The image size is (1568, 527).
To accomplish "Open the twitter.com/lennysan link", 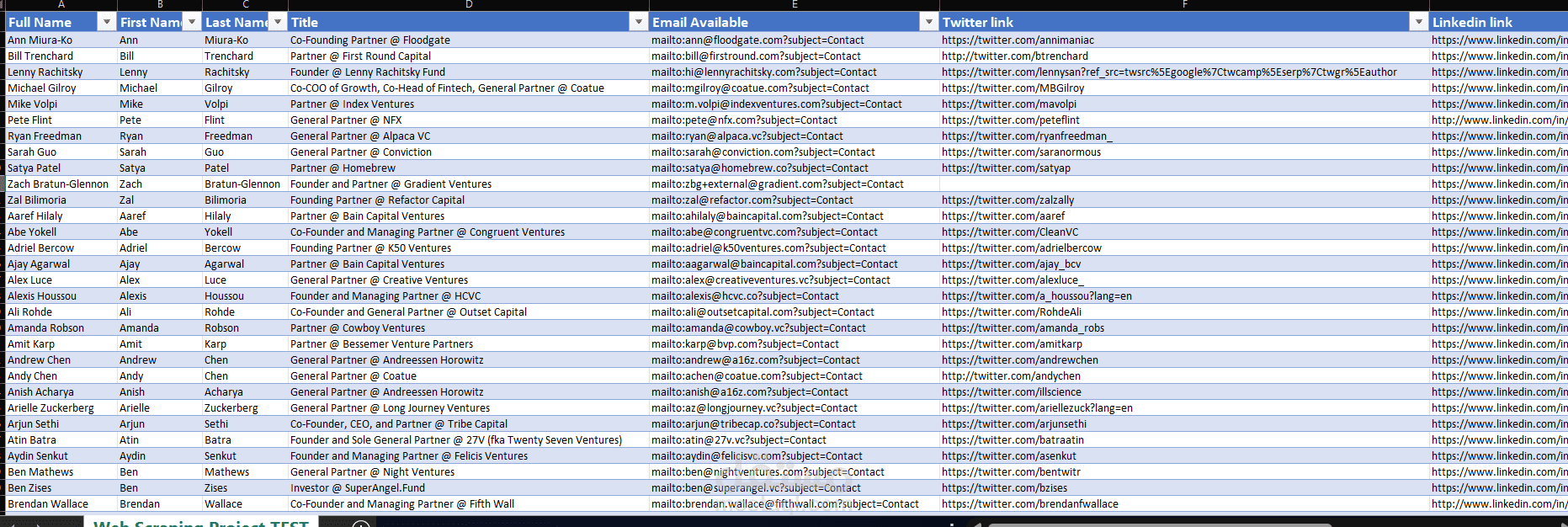I will click(x=1169, y=72).
